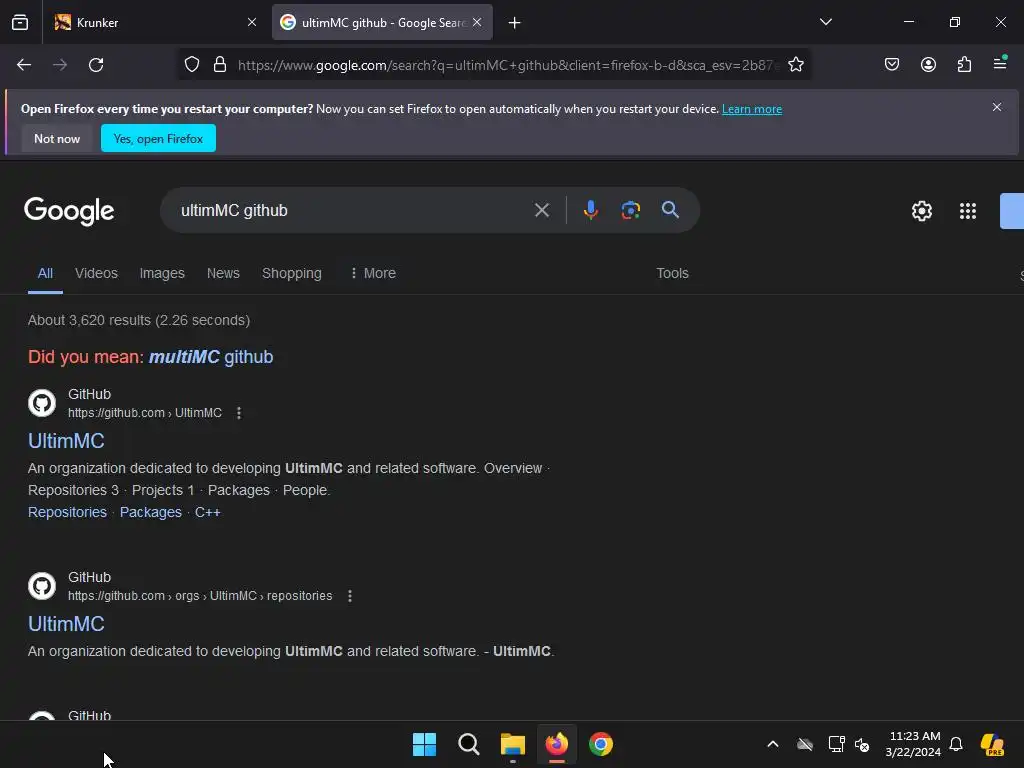
Task: Select the All results tab
Action: (x=45, y=273)
